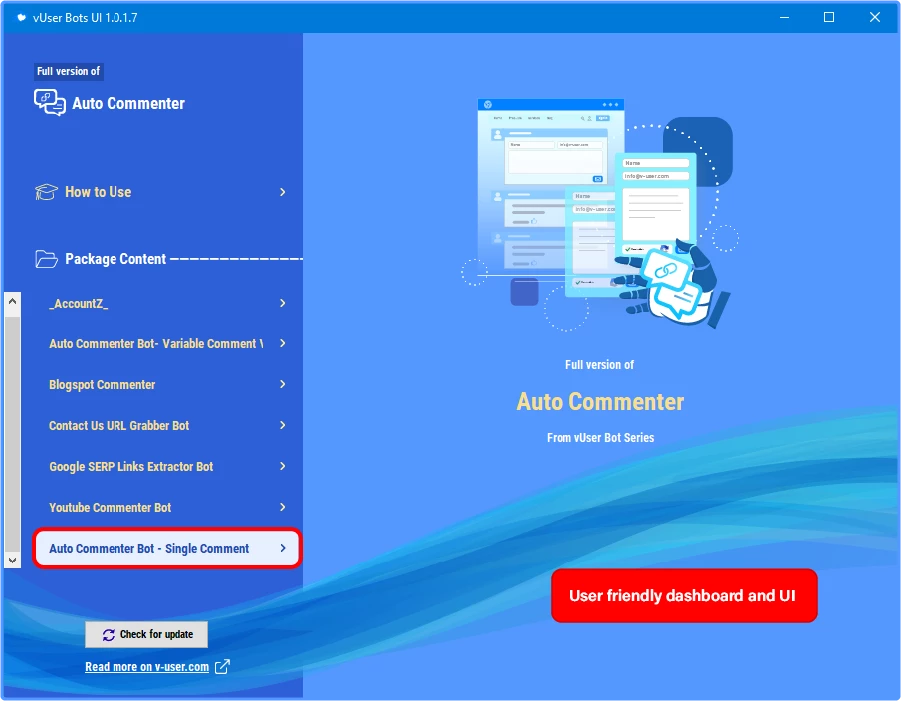Image resolution: width=901 pixels, height=701 pixels.
Task: Click the vUser app icon in title bar
Action: (x=21, y=17)
